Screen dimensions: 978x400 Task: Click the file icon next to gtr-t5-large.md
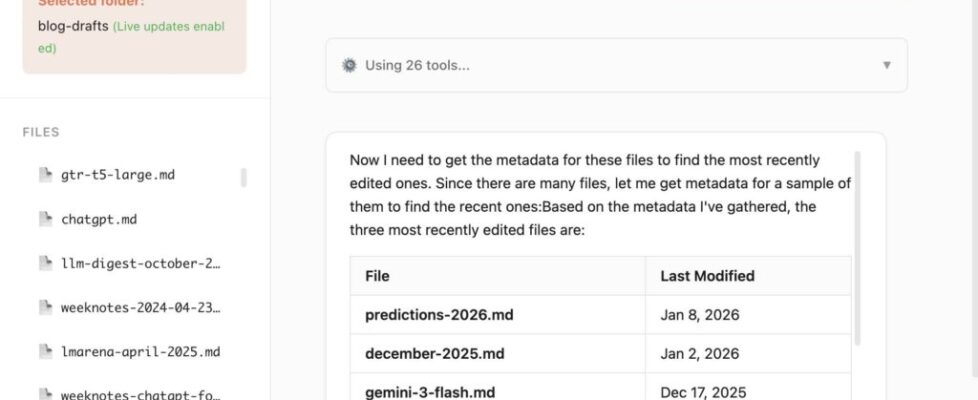pyautogui.click(x=44, y=174)
